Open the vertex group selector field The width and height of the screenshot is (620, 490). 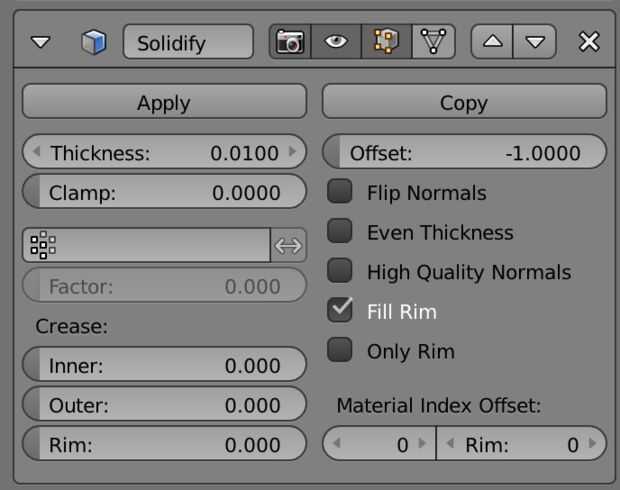click(x=146, y=245)
